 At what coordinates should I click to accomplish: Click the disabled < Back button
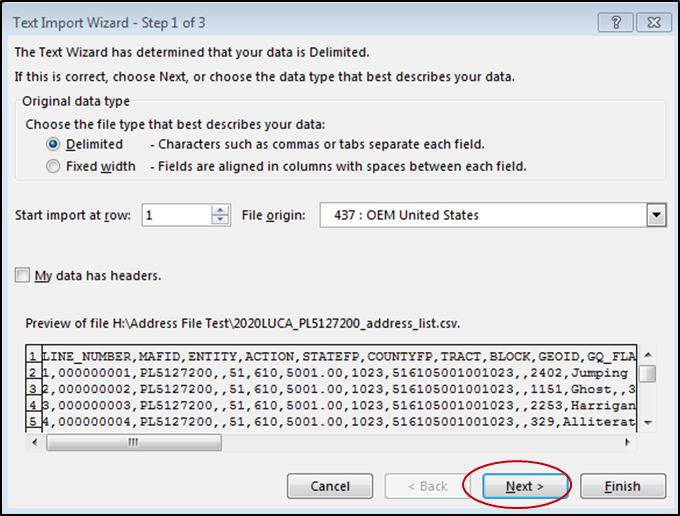click(428, 486)
